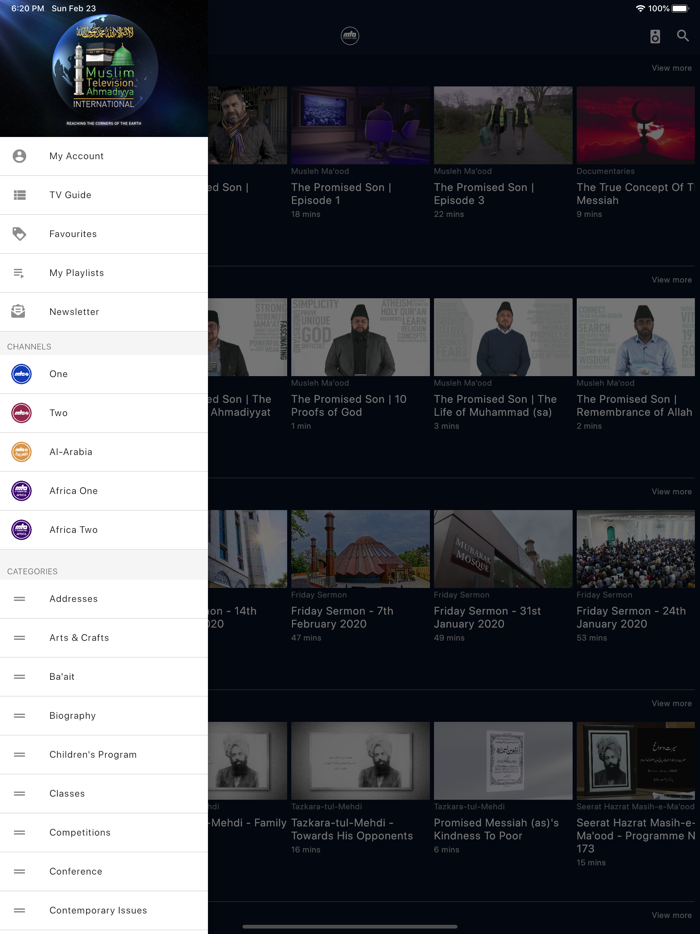The width and height of the screenshot is (700, 934).
Task: Choose the Al-Arabia channel entry
Action: click(x=104, y=452)
